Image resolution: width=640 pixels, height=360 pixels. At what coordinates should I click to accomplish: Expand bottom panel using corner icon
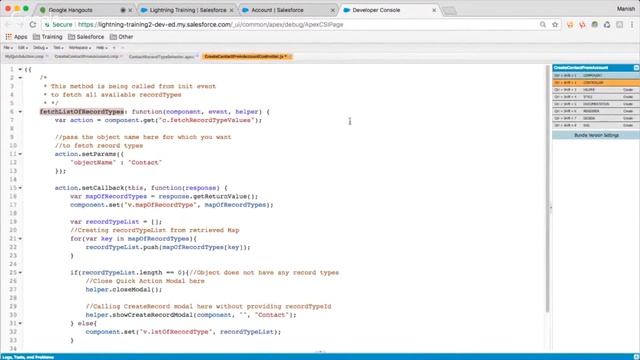point(636,357)
